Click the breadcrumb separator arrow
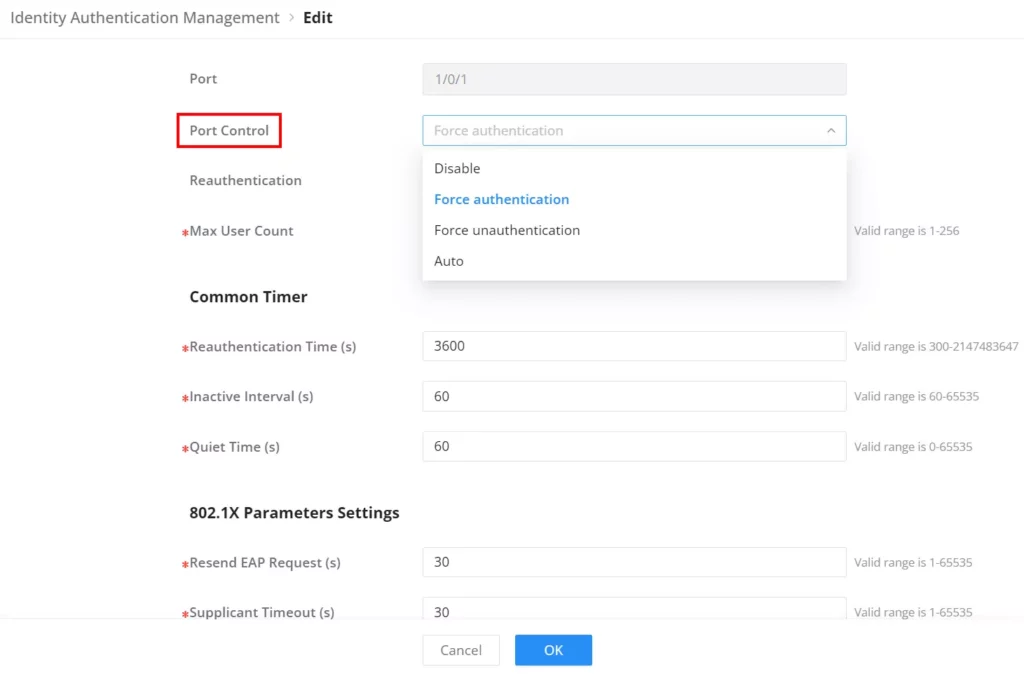The height and width of the screenshot is (674, 1024). tap(291, 18)
